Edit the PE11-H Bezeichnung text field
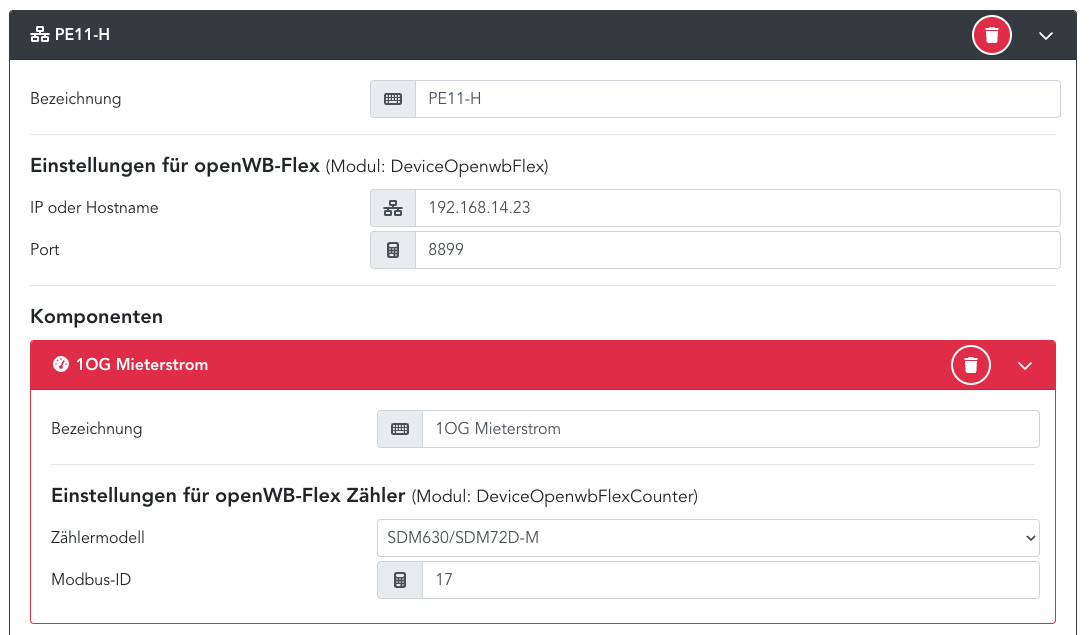 pyautogui.click(x=736, y=99)
